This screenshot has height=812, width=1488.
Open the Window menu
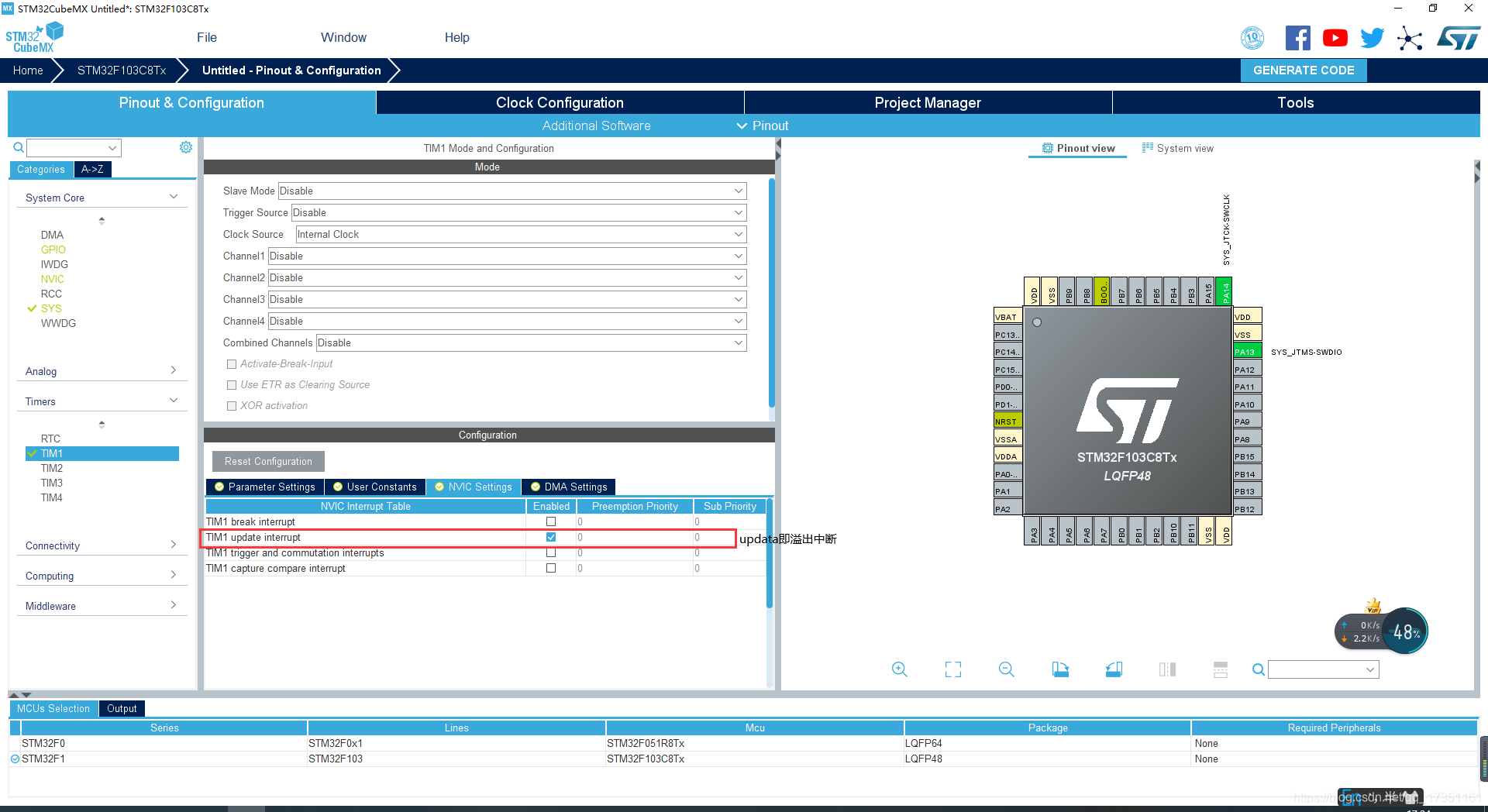click(343, 37)
